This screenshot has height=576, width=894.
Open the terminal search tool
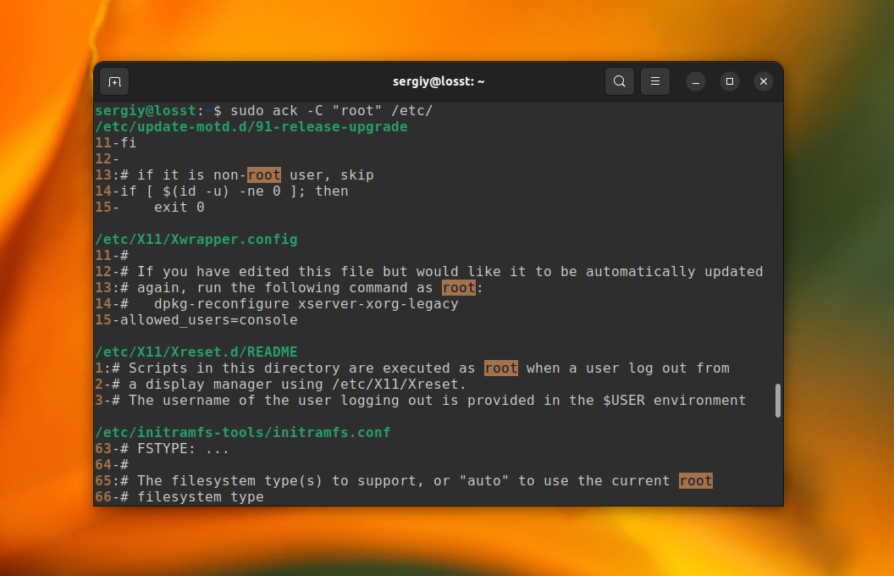click(619, 82)
